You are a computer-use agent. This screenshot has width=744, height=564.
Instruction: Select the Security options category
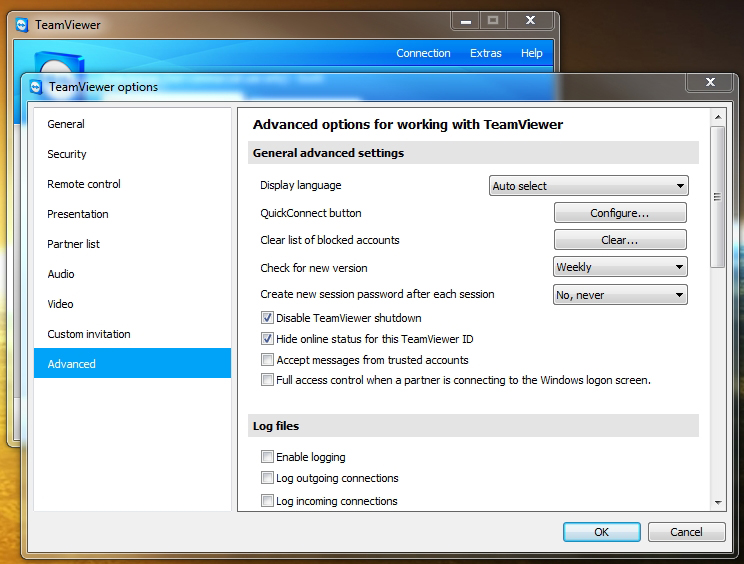tap(132, 154)
